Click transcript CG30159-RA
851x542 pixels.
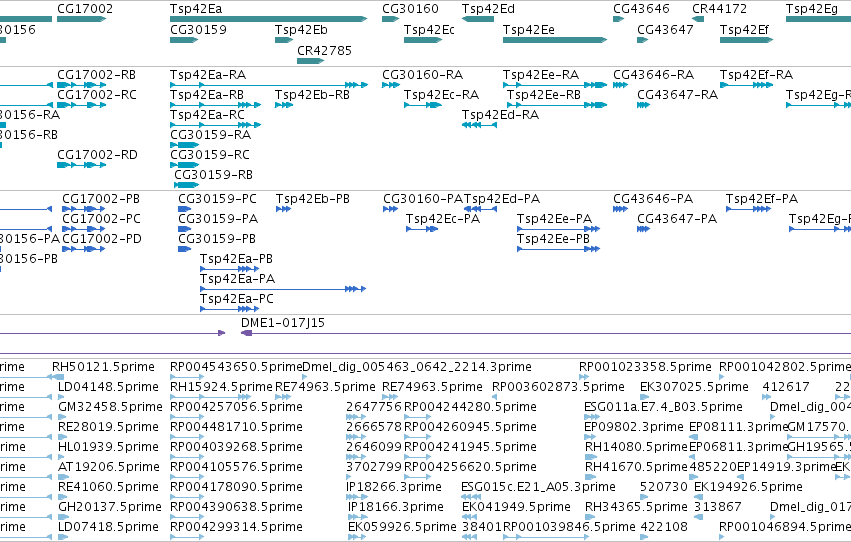211,135
